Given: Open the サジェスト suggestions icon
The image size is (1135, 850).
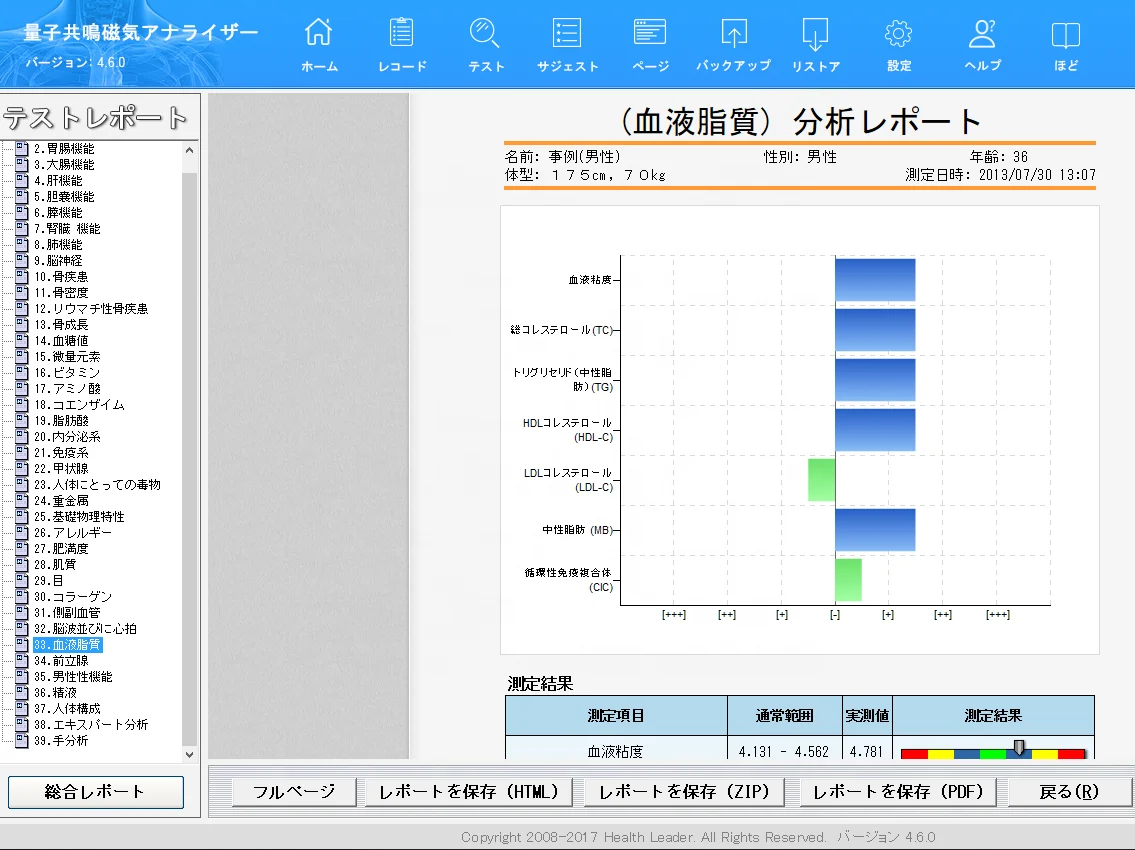Looking at the screenshot, I should click(x=567, y=45).
